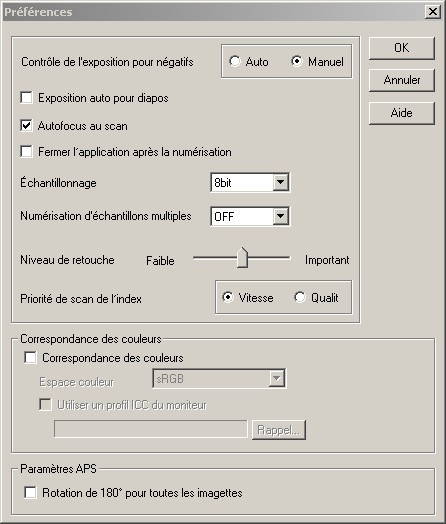This screenshot has width=446, height=524.
Task: Open help with the Aide button
Action: click(402, 113)
